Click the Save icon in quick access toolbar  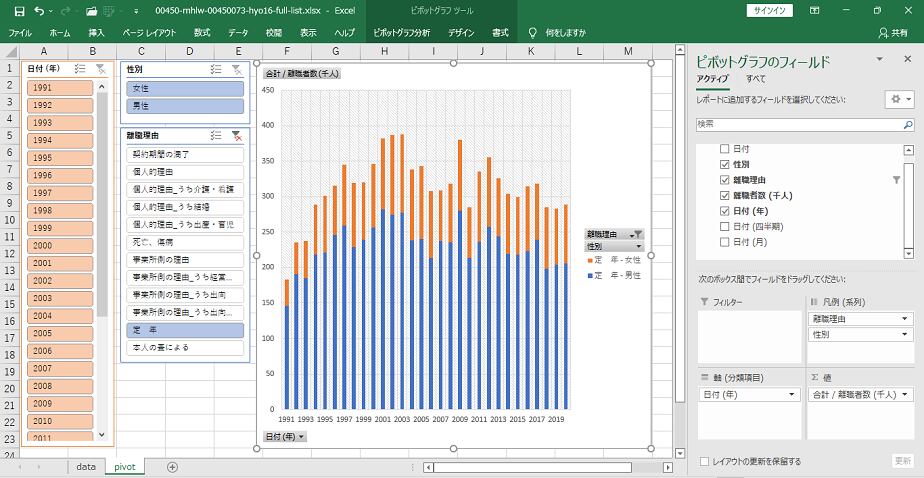[x=13, y=10]
